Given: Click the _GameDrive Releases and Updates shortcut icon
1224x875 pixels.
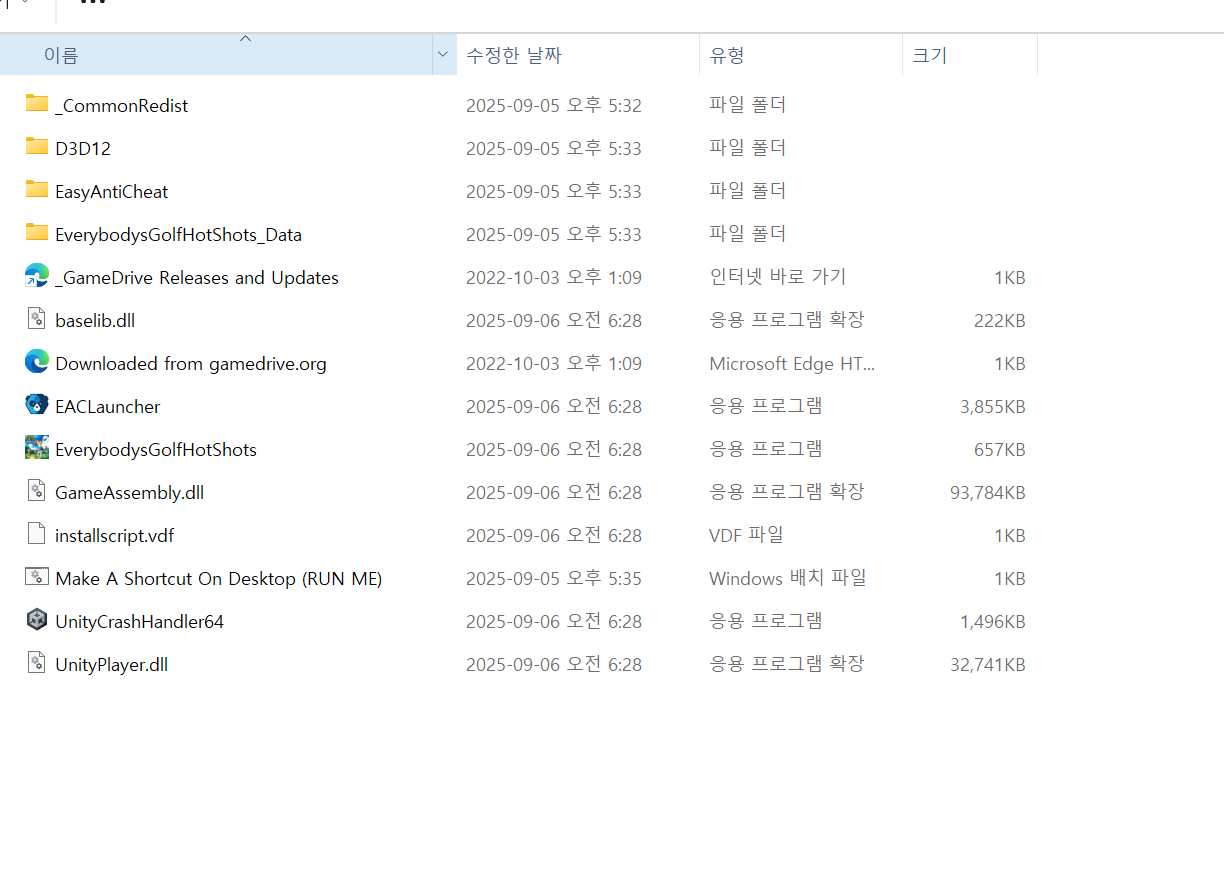Looking at the screenshot, I should pyautogui.click(x=37, y=276).
